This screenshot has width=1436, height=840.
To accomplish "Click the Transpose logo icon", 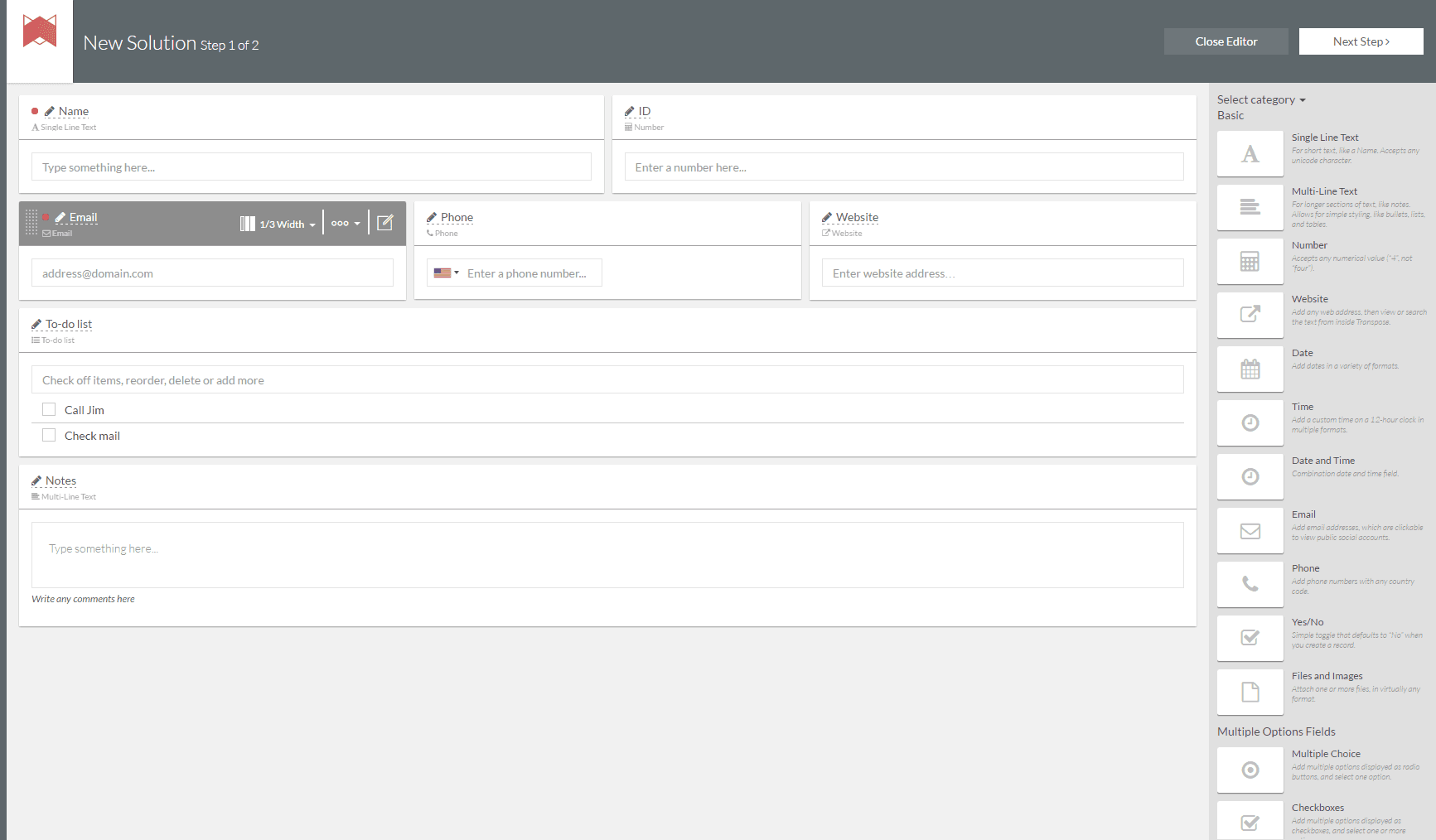I will tap(40, 31).
